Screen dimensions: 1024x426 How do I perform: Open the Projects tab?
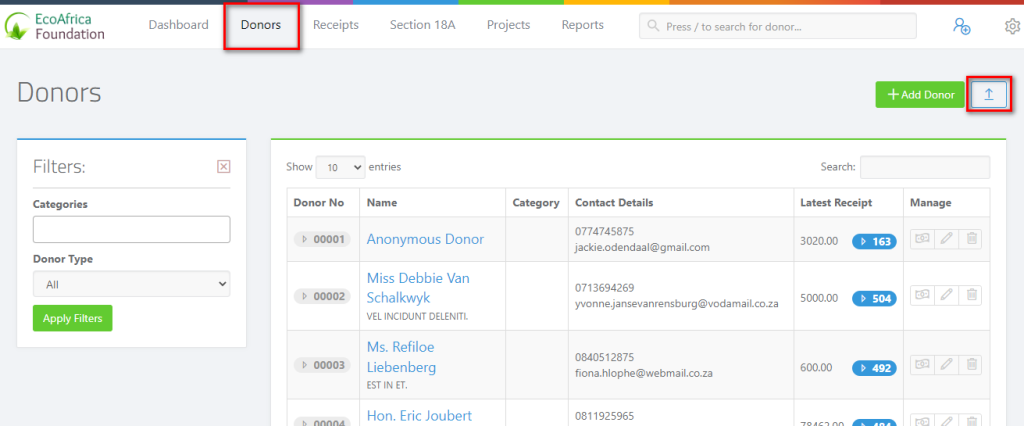tap(509, 25)
